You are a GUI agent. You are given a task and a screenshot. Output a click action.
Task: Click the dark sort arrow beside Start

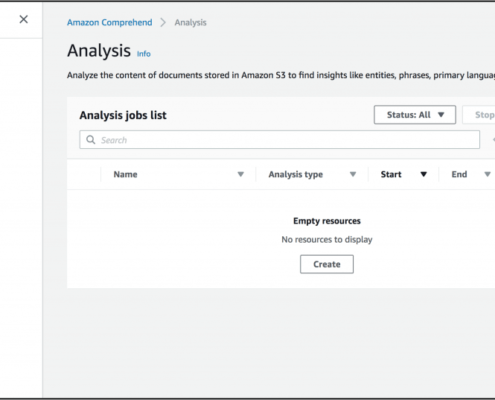pyautogui.click(x=424, y=174)
